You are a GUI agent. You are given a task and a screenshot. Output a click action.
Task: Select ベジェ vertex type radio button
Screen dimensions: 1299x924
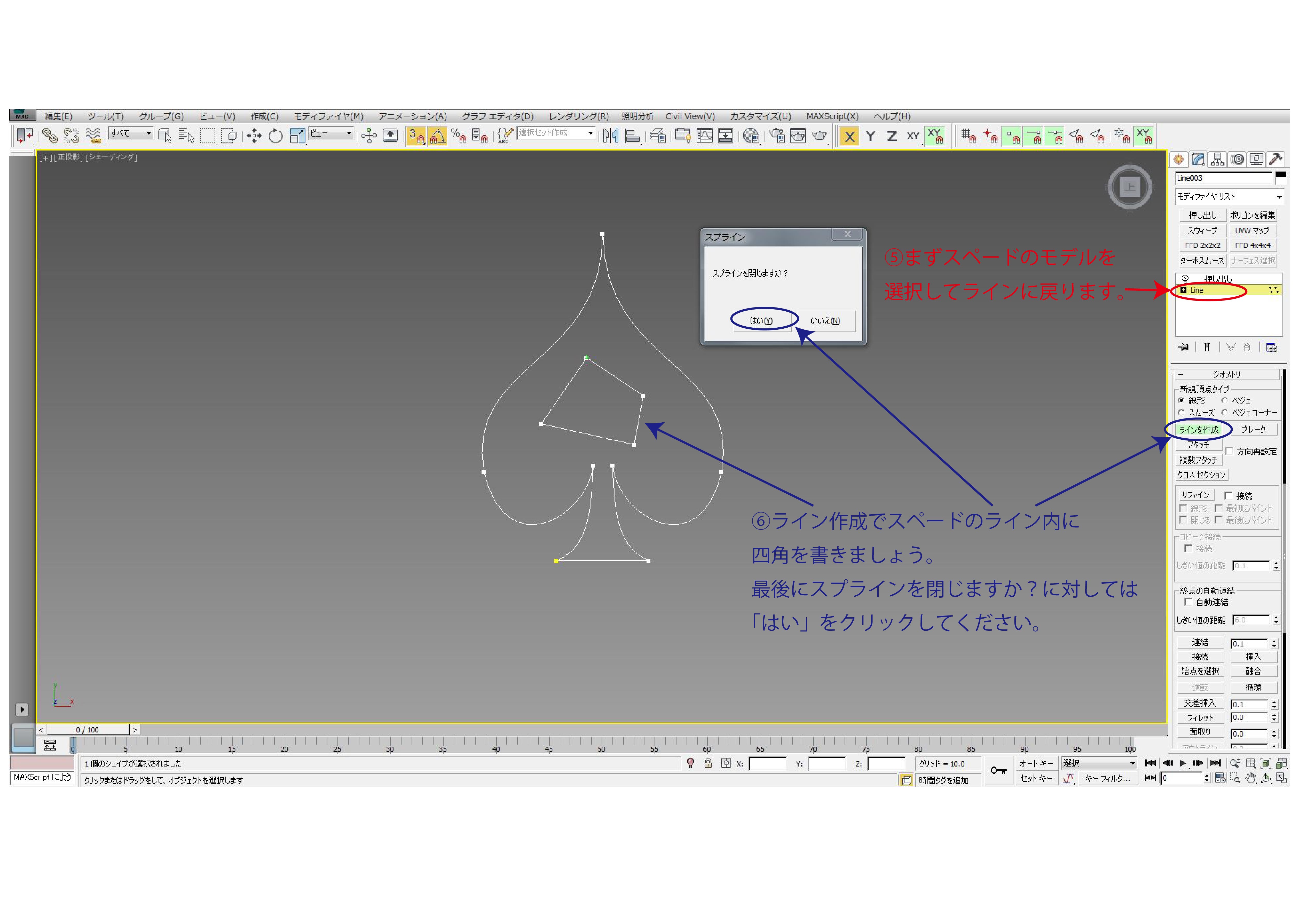[x=1224, y=400]
